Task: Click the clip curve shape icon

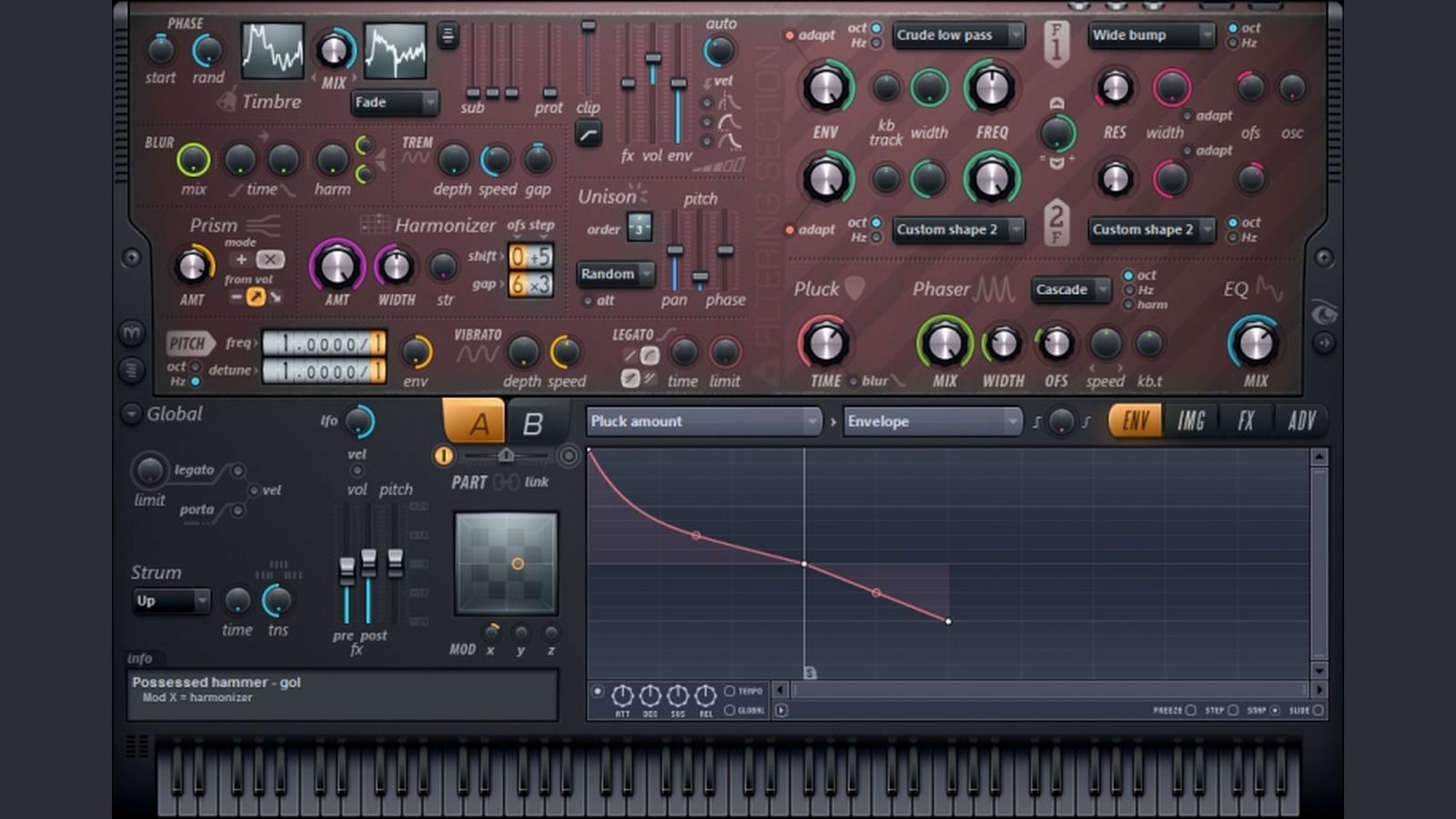Action: [x=588, y=136]
